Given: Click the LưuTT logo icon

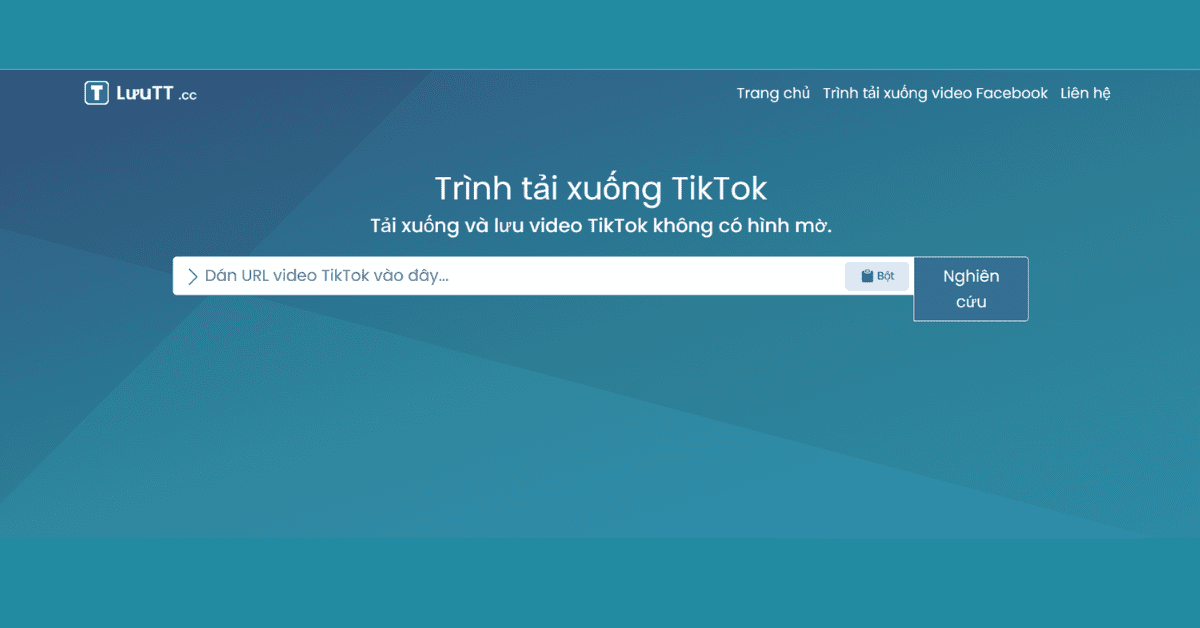Looking at the screenshot, I should pos(96,93).
